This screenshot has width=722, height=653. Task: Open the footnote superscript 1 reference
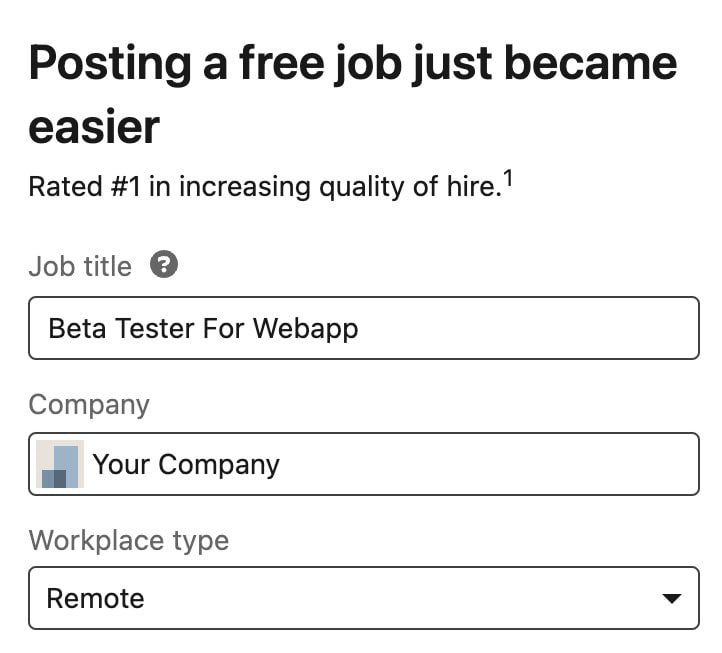(x=507, y=178)
